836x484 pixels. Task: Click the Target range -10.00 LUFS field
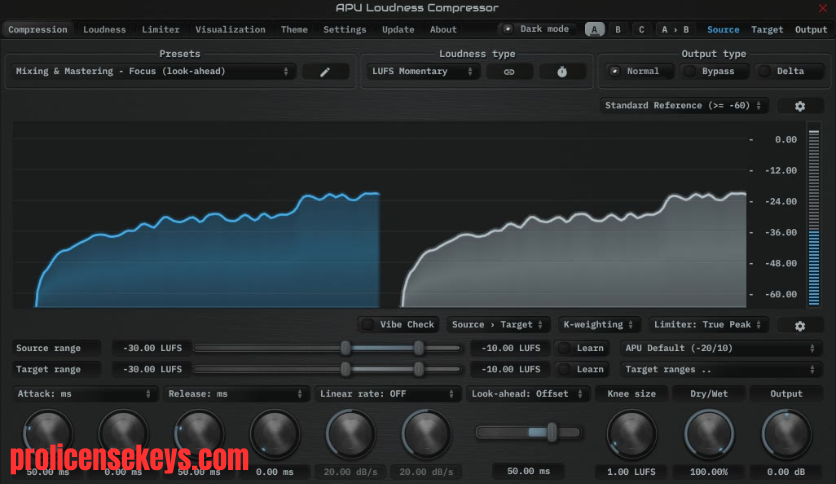511,369
